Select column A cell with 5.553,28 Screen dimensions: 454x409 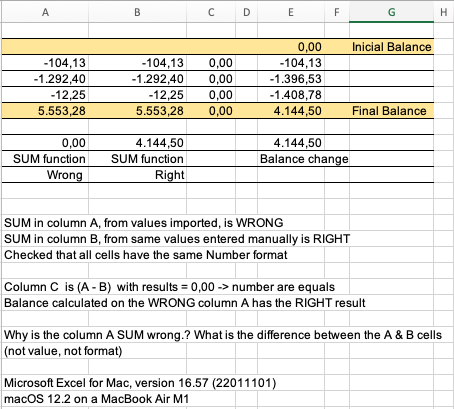click(x=45, y=111)
